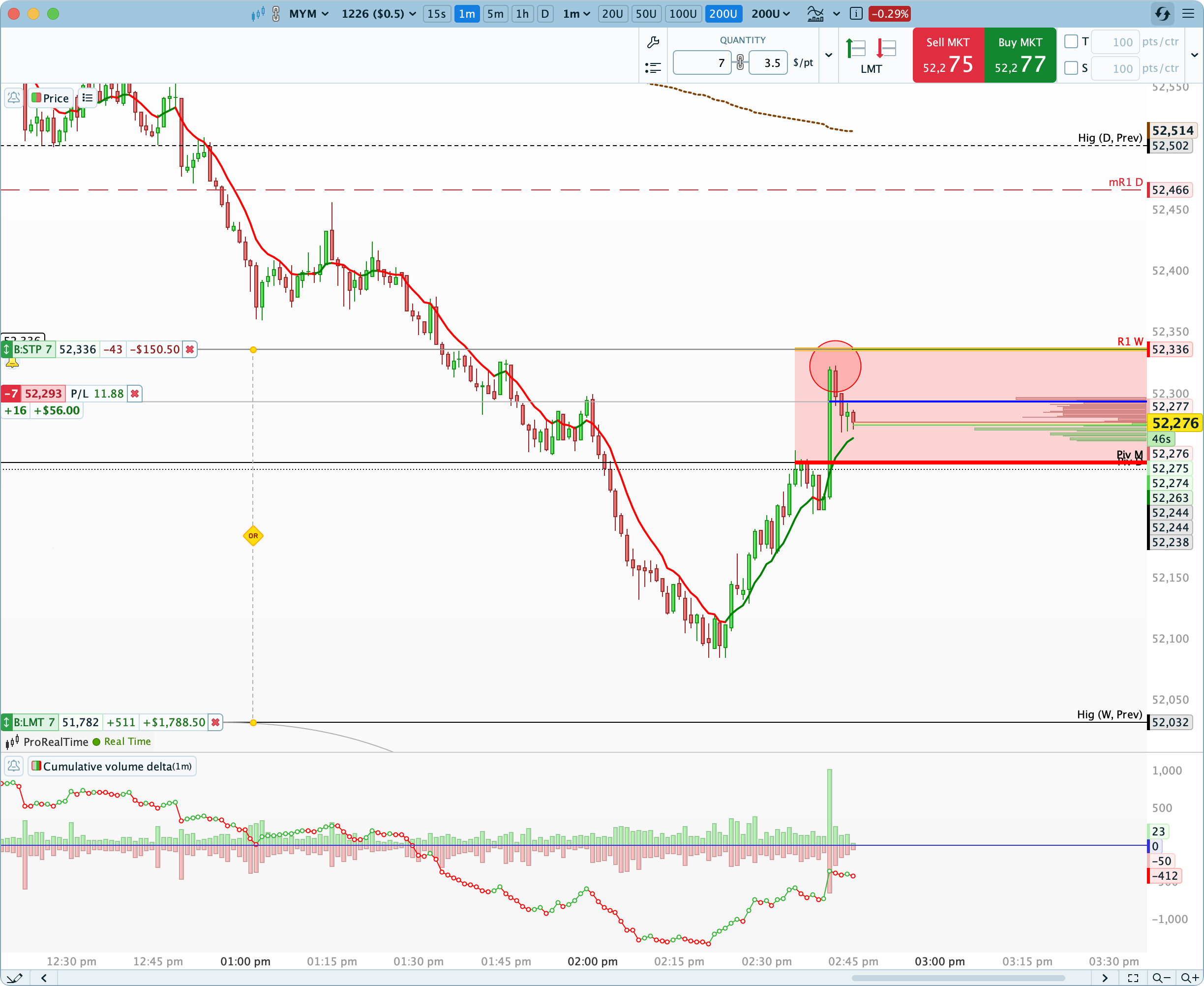Viewport: 1204px width, 986px height.
Task: Click the Cumulative volume delta indicator label
Action: [x=112, y=766]
